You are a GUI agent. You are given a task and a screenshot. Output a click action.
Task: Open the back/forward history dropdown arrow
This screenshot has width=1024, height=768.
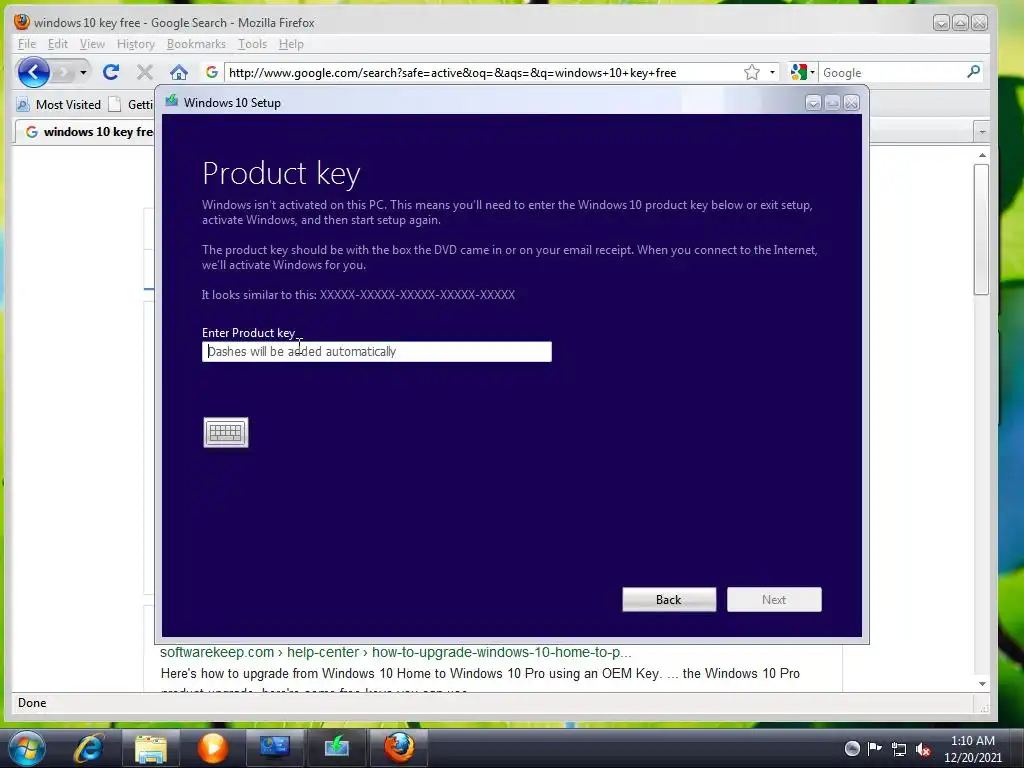(x=83, y=72)
